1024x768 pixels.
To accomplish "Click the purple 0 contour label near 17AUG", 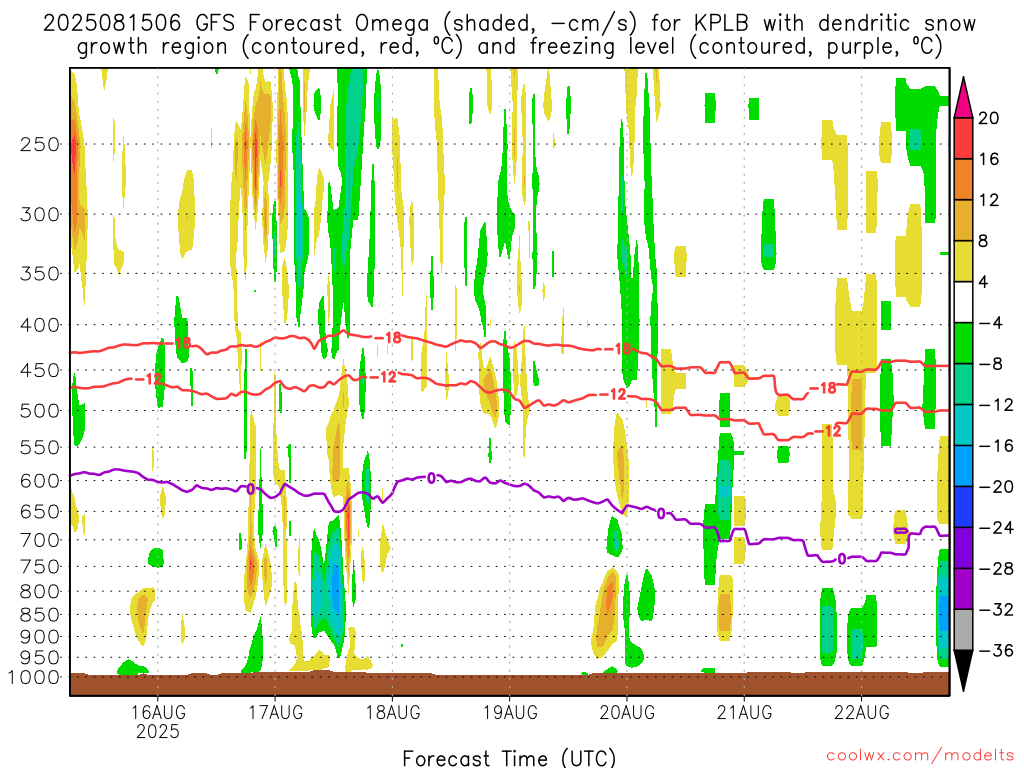I will [250, 489].
